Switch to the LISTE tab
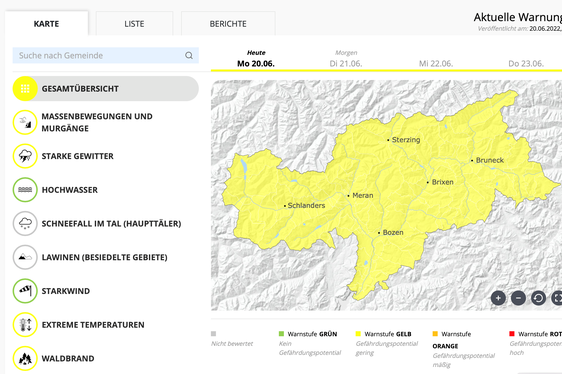This screenshot has width=562, height=374. (x=134, y=24)
